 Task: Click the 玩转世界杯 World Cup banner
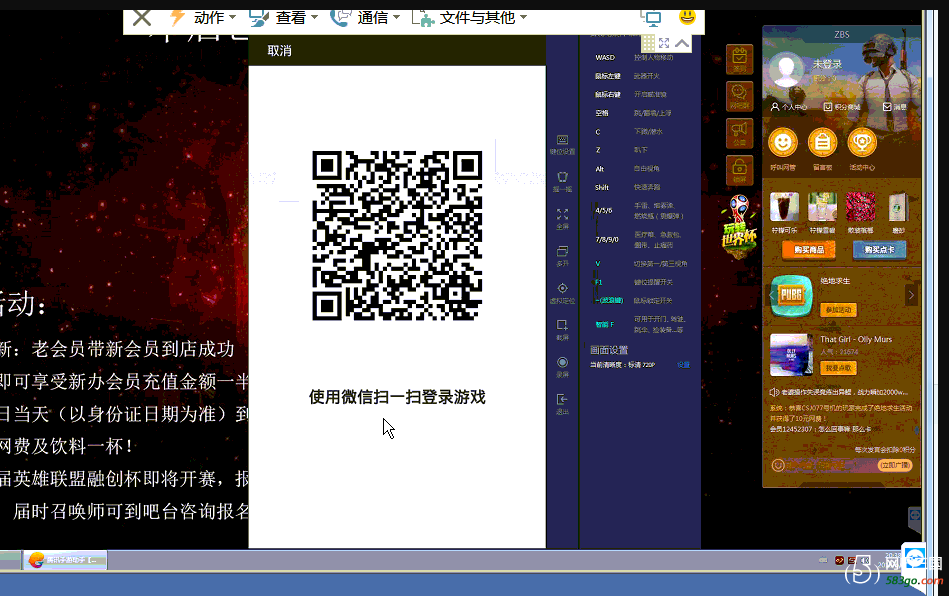(x=738, y=226)
